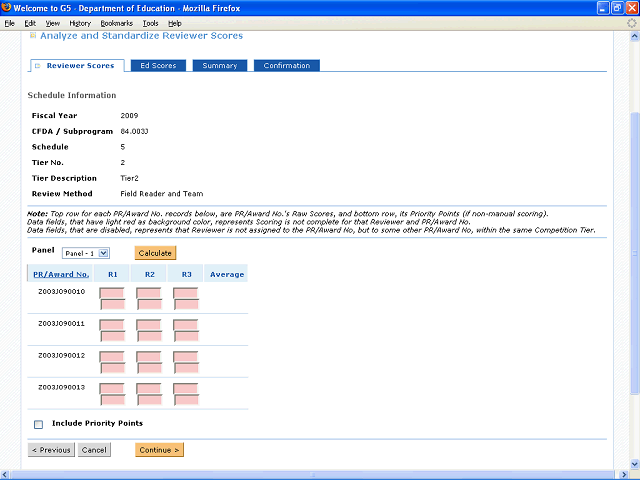Image resolution: width=640 pixels, height=480 pixels.
Task: Sort by the PR/Award No. column link
Action: tap(61, 274)
